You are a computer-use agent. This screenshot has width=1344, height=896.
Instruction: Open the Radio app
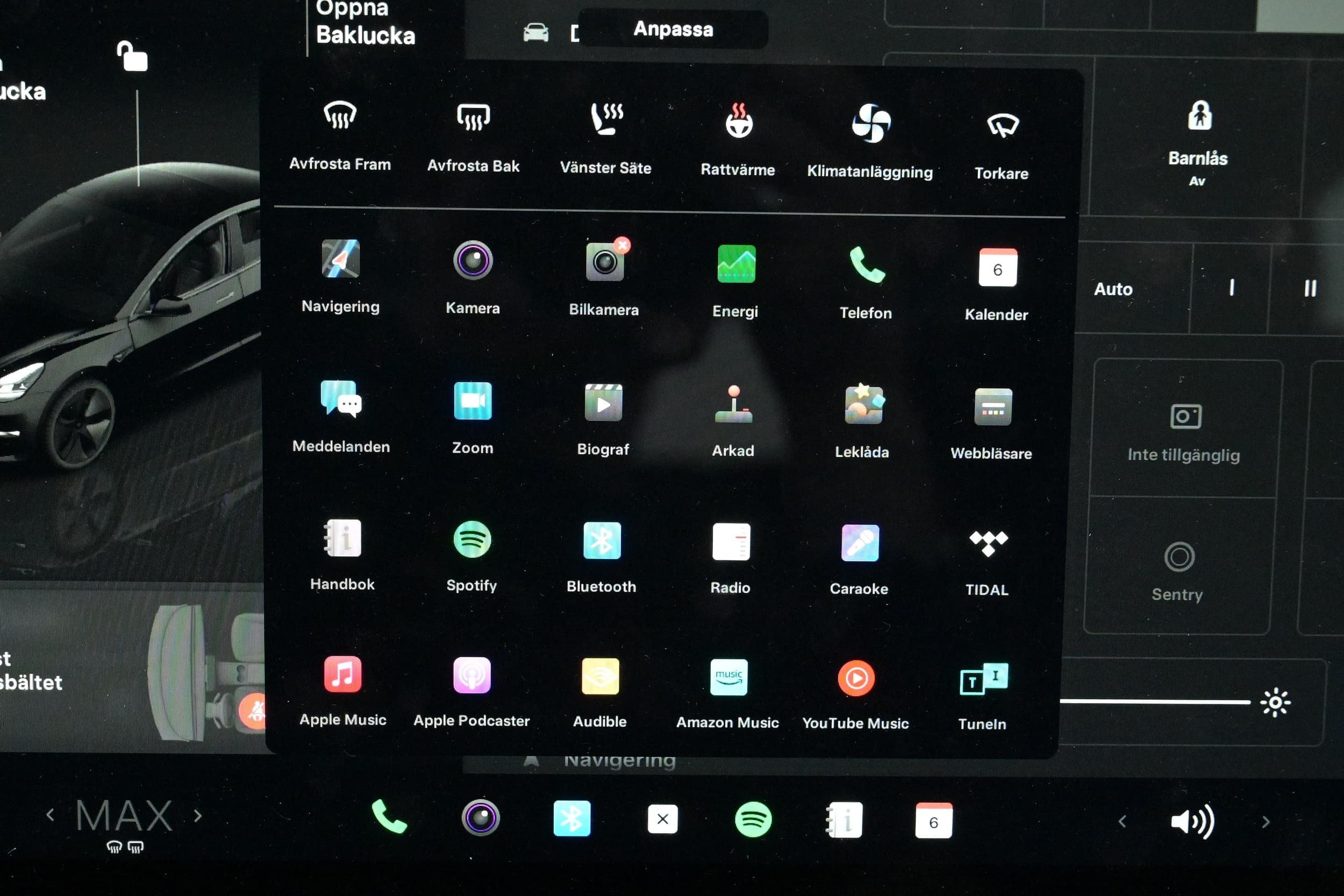731,558
